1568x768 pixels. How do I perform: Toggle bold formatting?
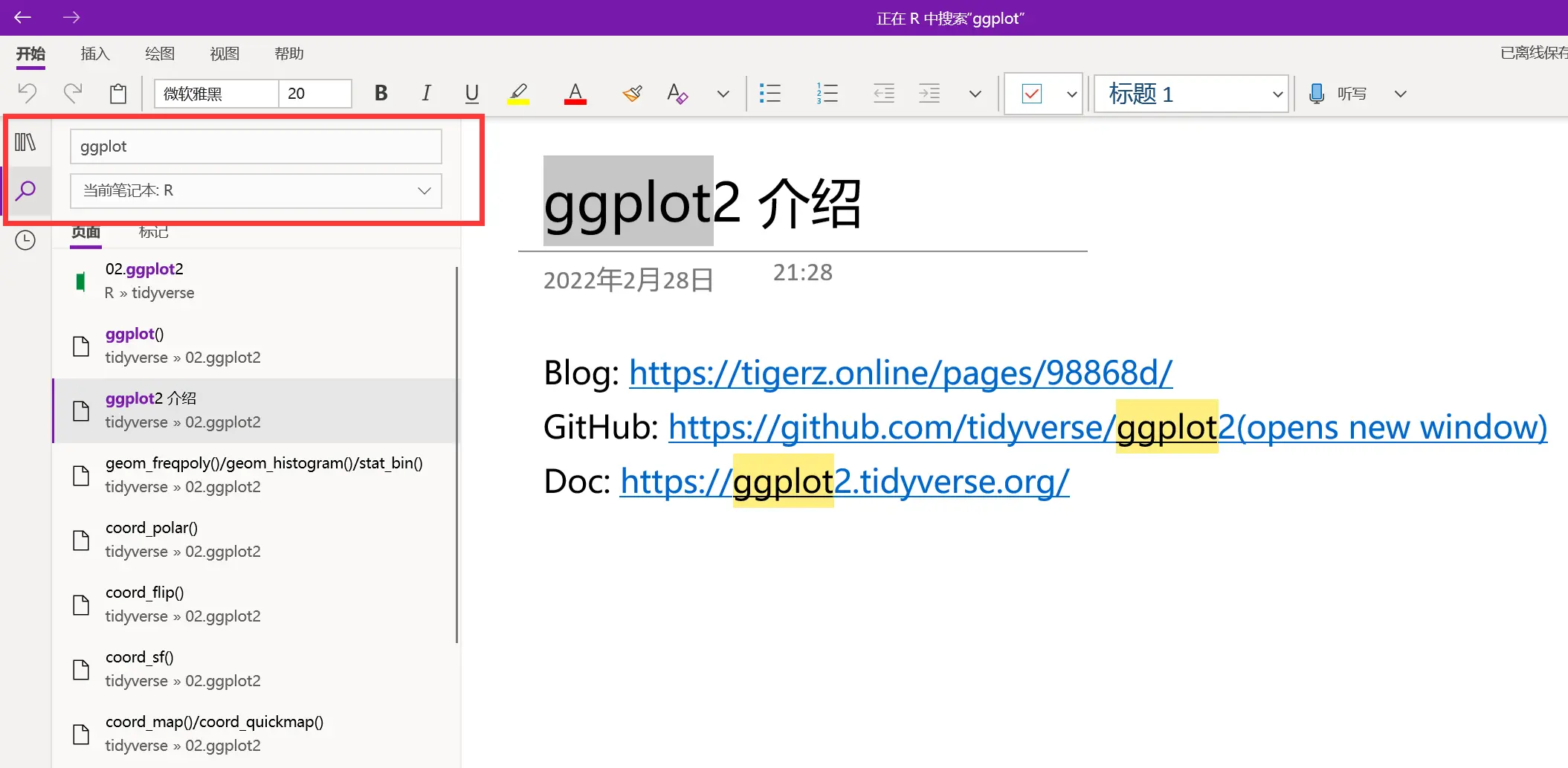[x=381, y=94]
